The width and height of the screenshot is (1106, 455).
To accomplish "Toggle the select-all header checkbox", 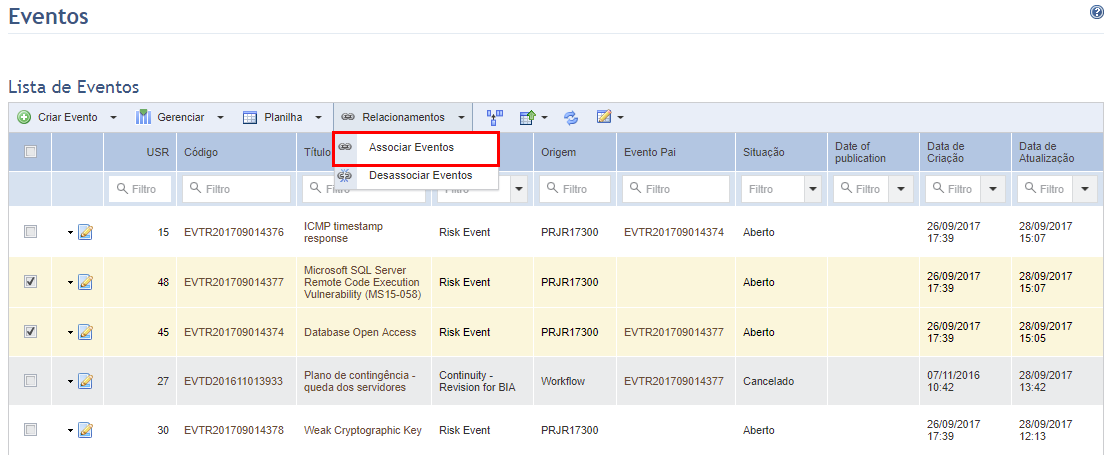I will [x=30, y=151].
